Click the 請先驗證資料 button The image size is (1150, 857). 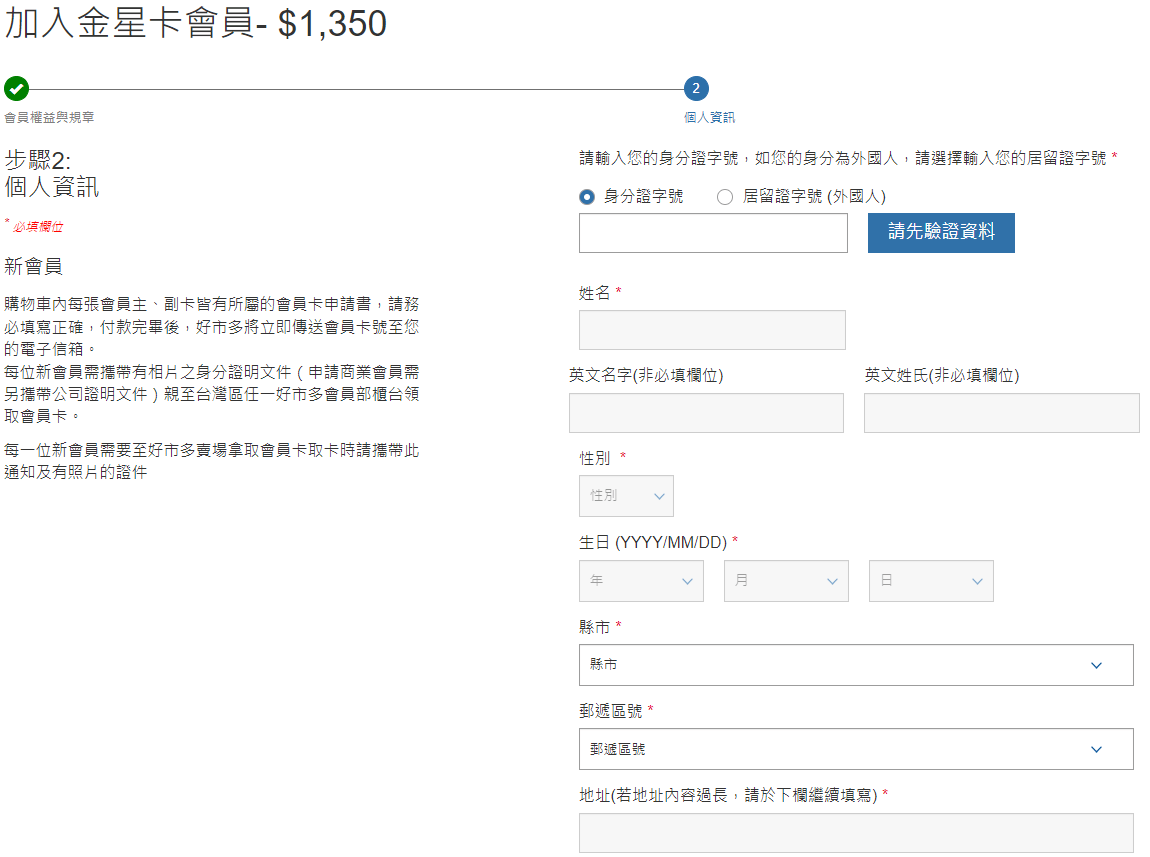940,233
